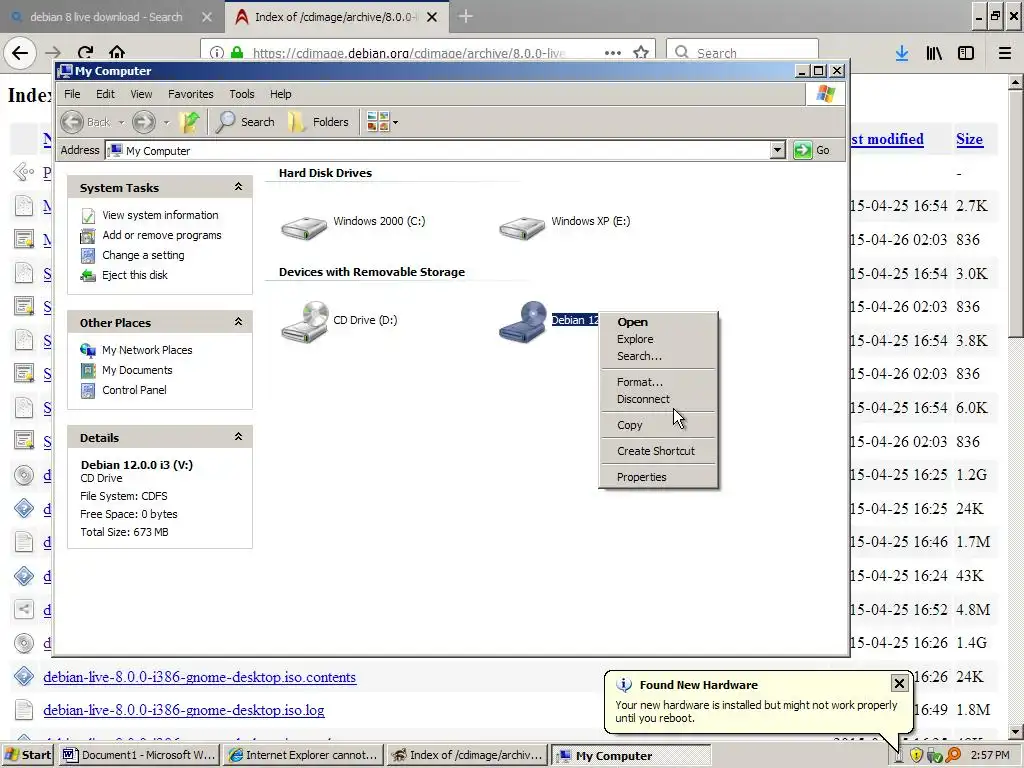Screen dimensions: 1024x768
Task: Click the browser reload icon
Action: point(85,52)
